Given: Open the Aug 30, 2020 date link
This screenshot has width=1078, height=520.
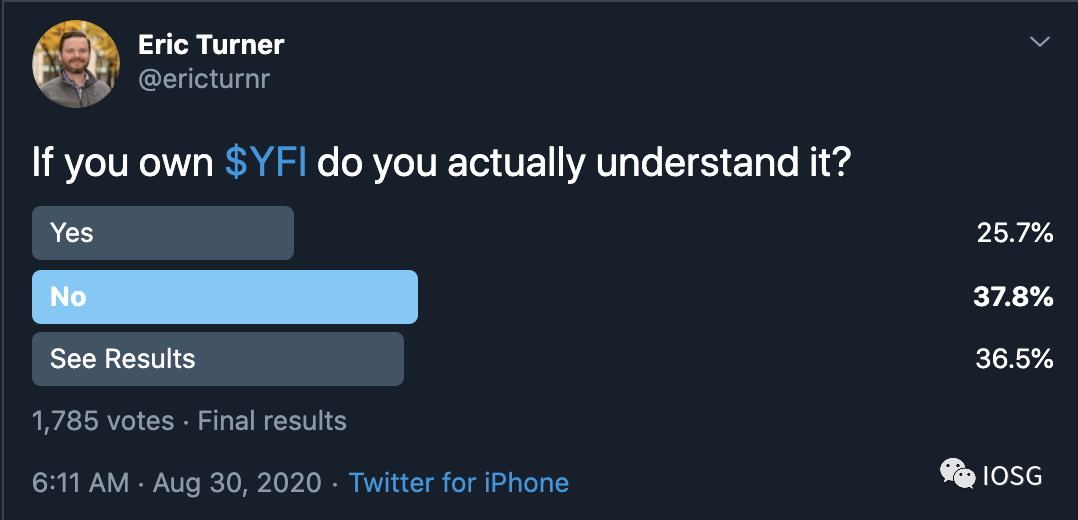Looking at the screenshot, I should click(x=238, y=483).
